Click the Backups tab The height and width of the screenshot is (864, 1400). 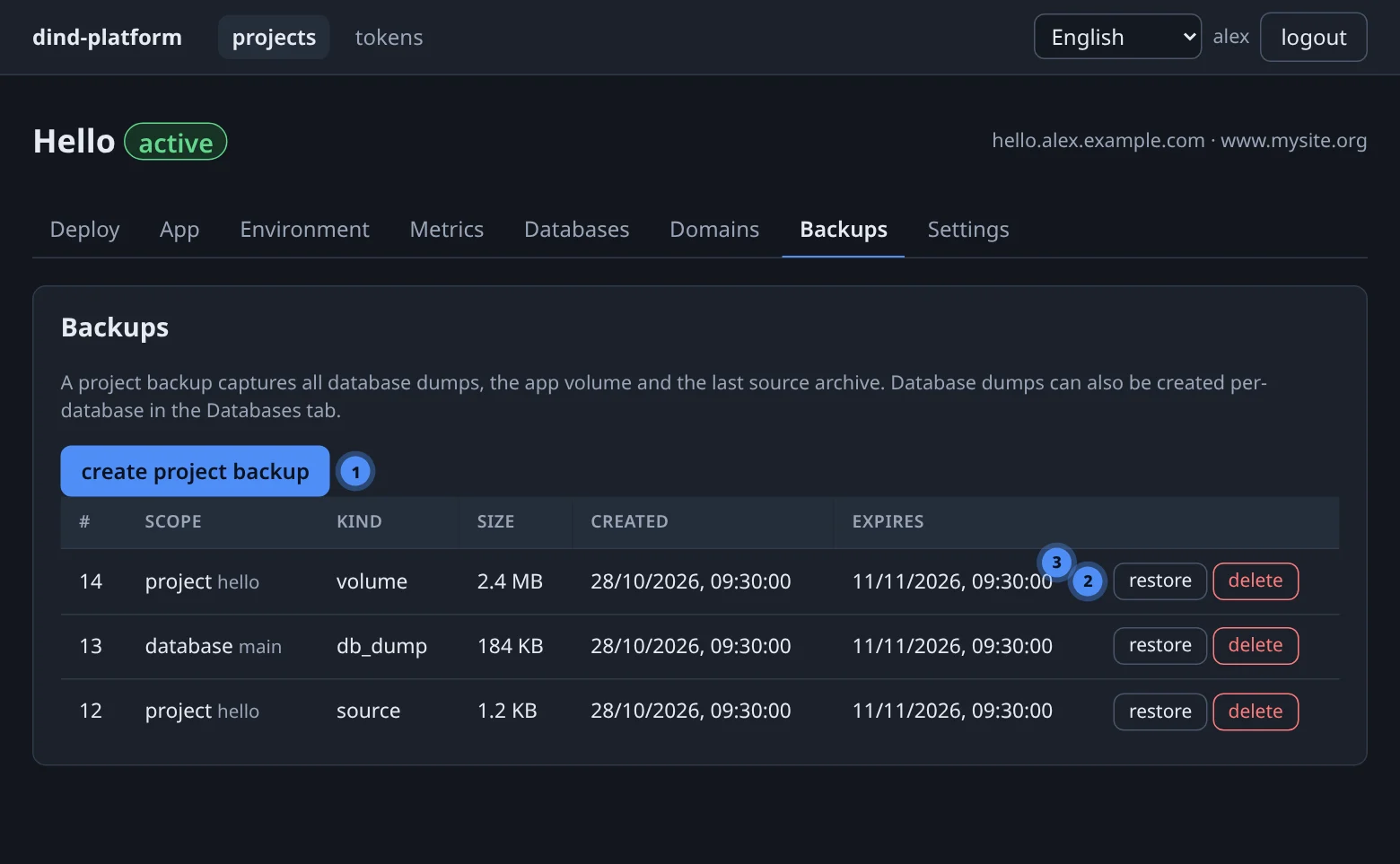coord(844,230)
